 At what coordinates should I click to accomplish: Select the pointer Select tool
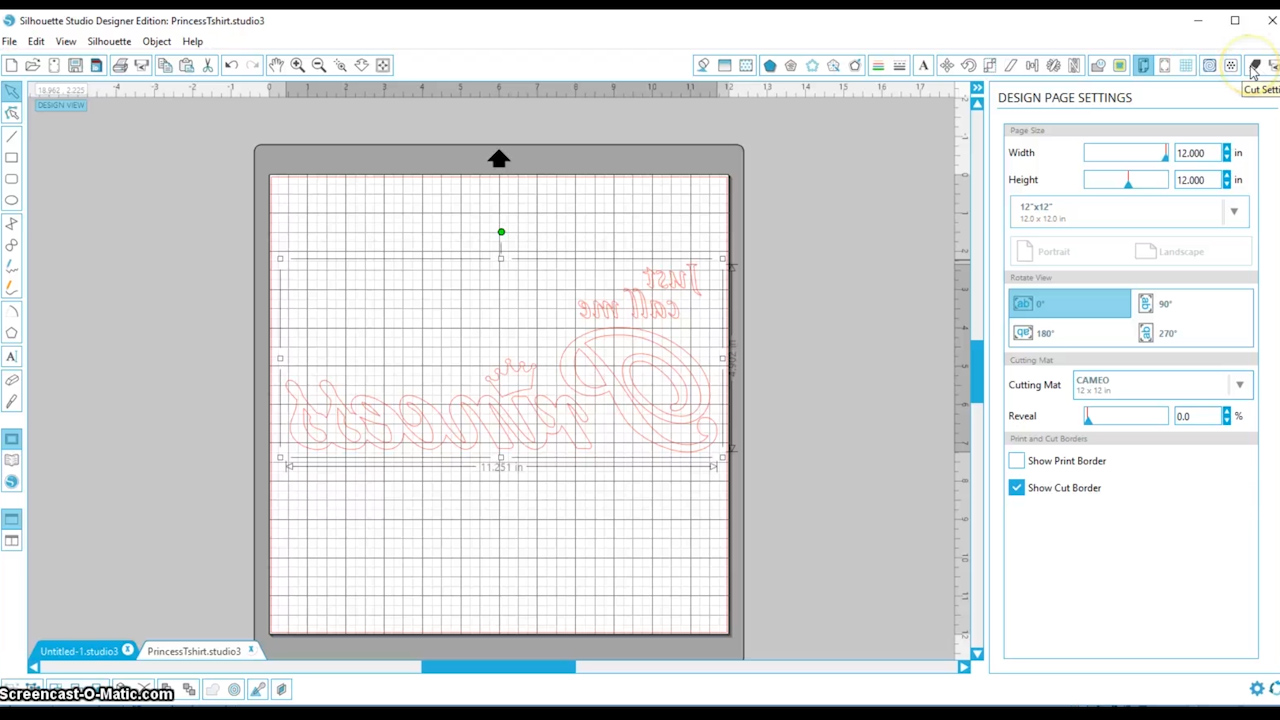(12, 92)
